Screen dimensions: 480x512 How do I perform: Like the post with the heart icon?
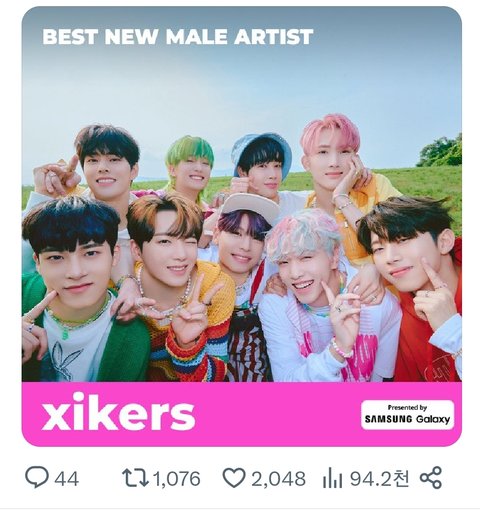234,478
